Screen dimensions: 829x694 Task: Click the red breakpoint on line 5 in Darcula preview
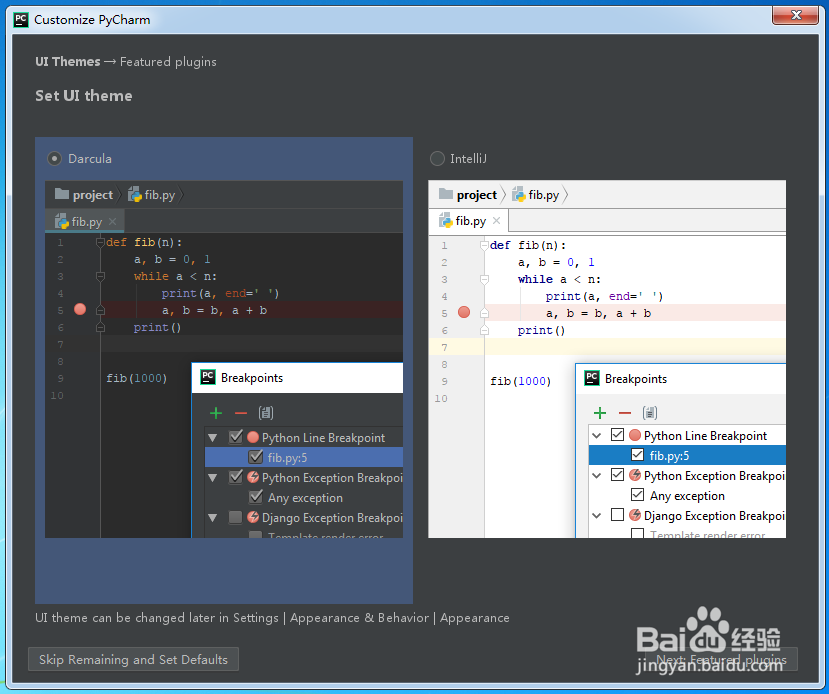pyautogui.click(x=80, y=309)
